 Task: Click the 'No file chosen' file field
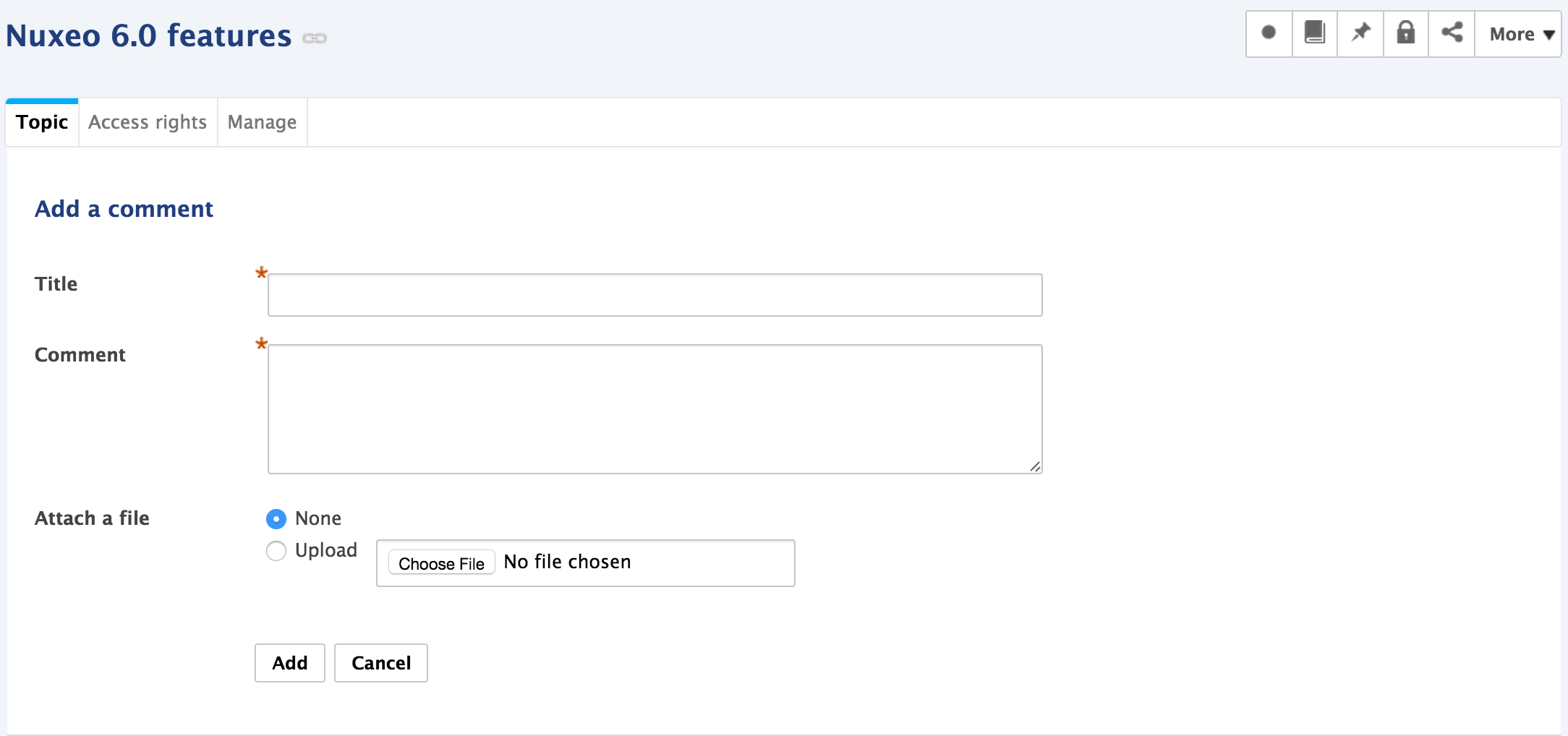pyautogui.click(x=586, y=563)
